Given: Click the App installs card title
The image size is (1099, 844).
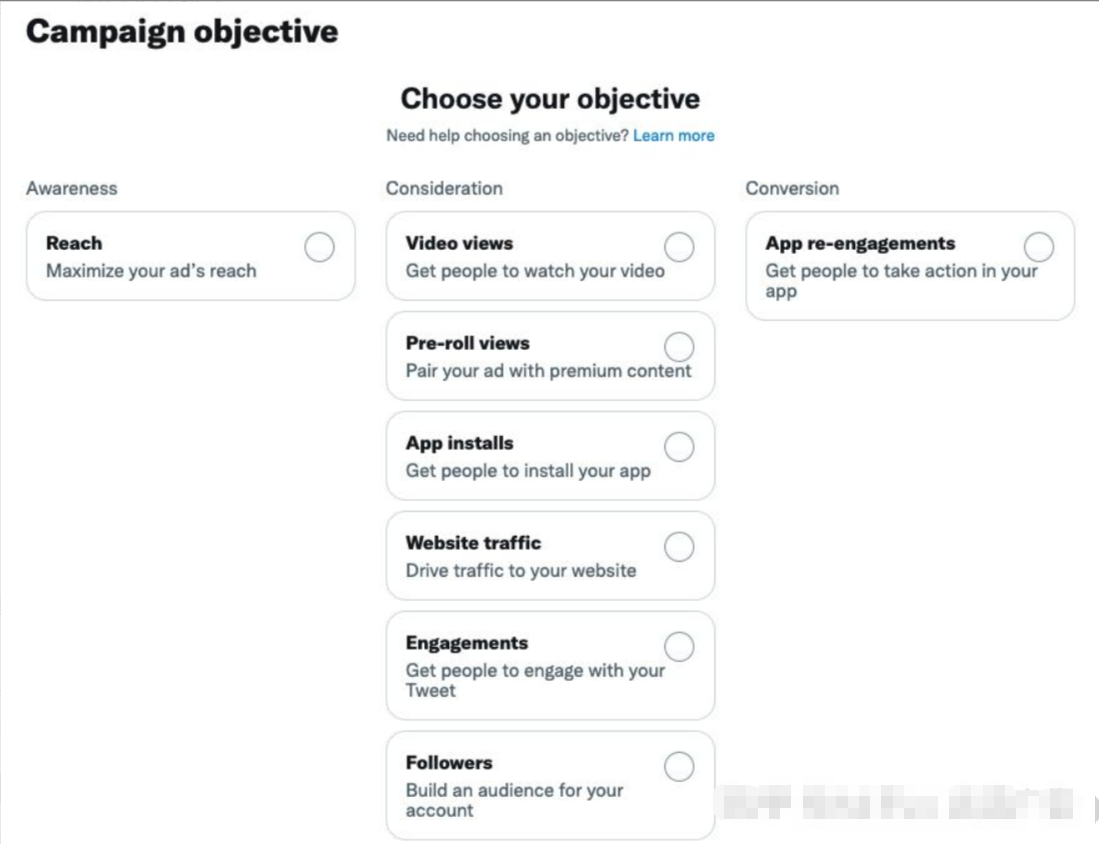Looking at the screenshot, I should (459, 443).
